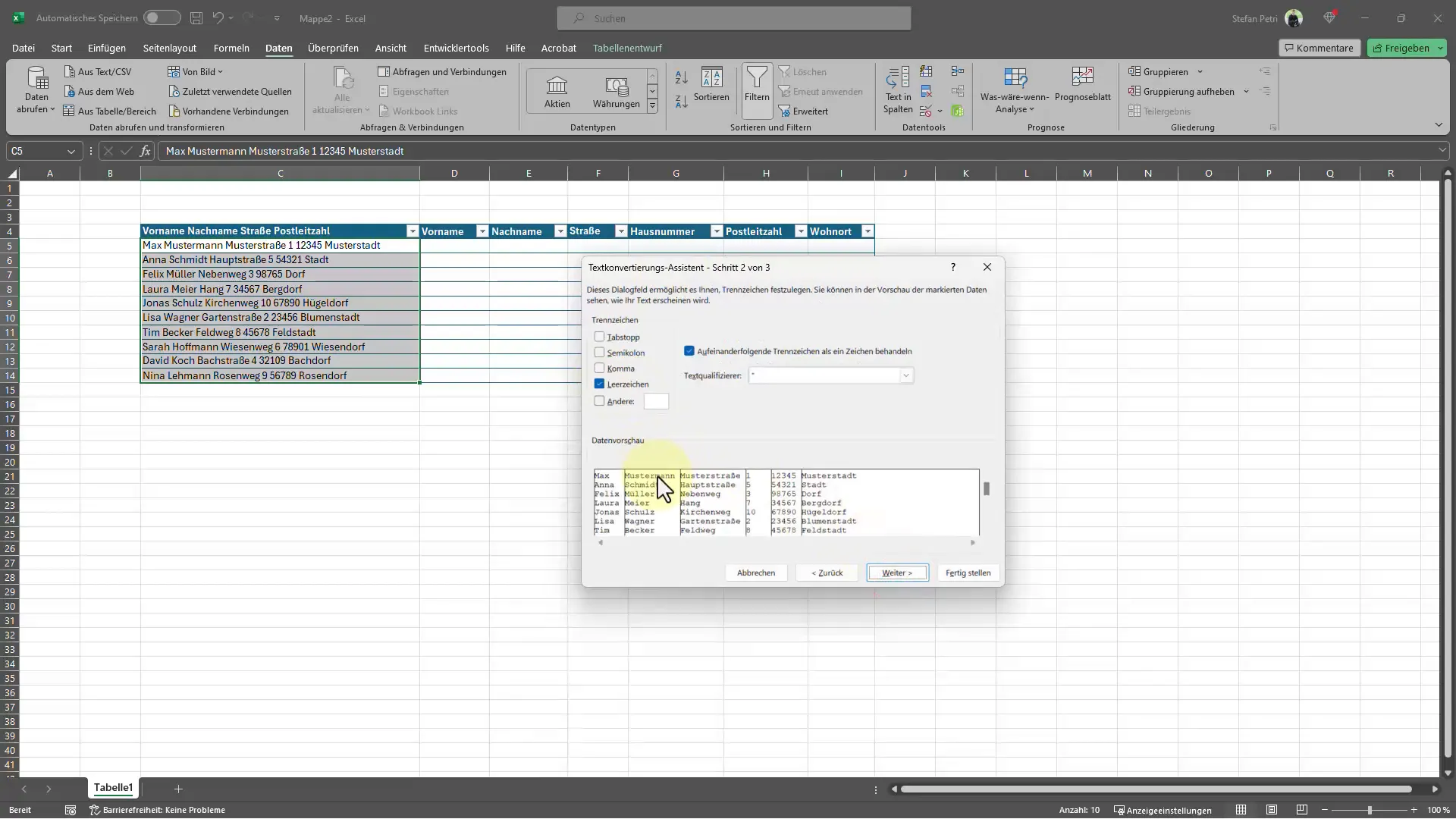Create a Prognoseblatt
This screenshot has width=1456, height=819.
tap(1083, 85)
